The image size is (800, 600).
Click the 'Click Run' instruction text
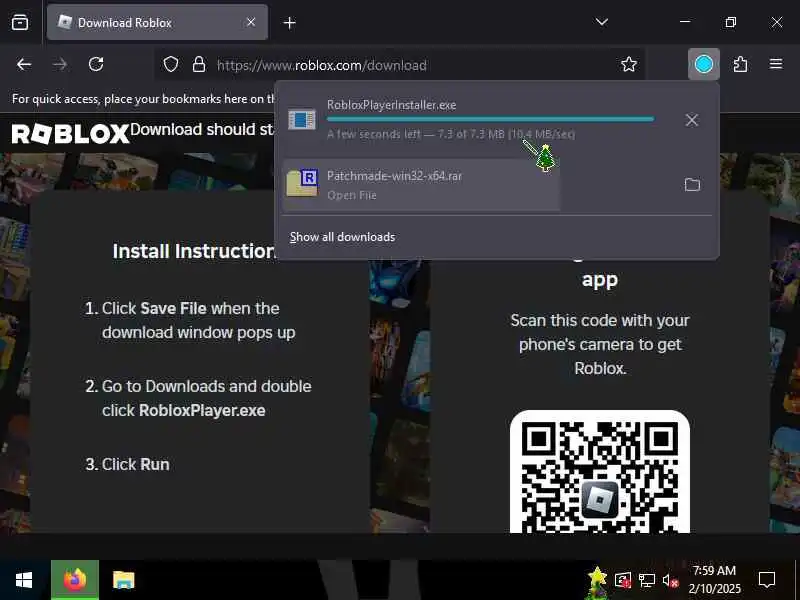[135, 464]
